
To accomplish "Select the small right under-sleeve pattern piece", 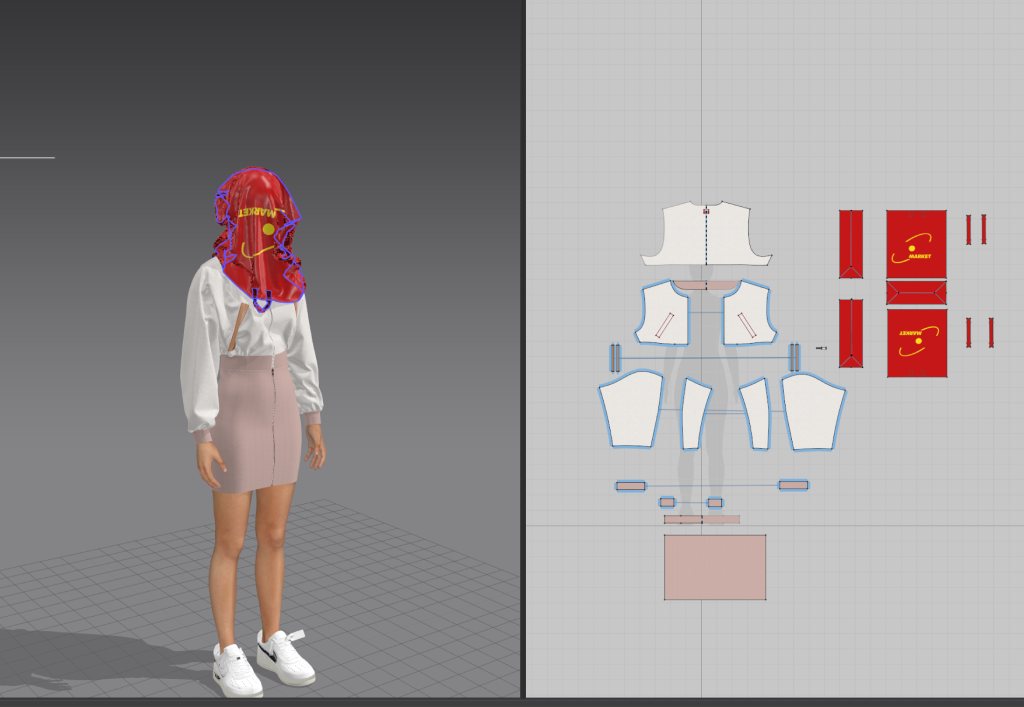I will click(x=755, y=415).
